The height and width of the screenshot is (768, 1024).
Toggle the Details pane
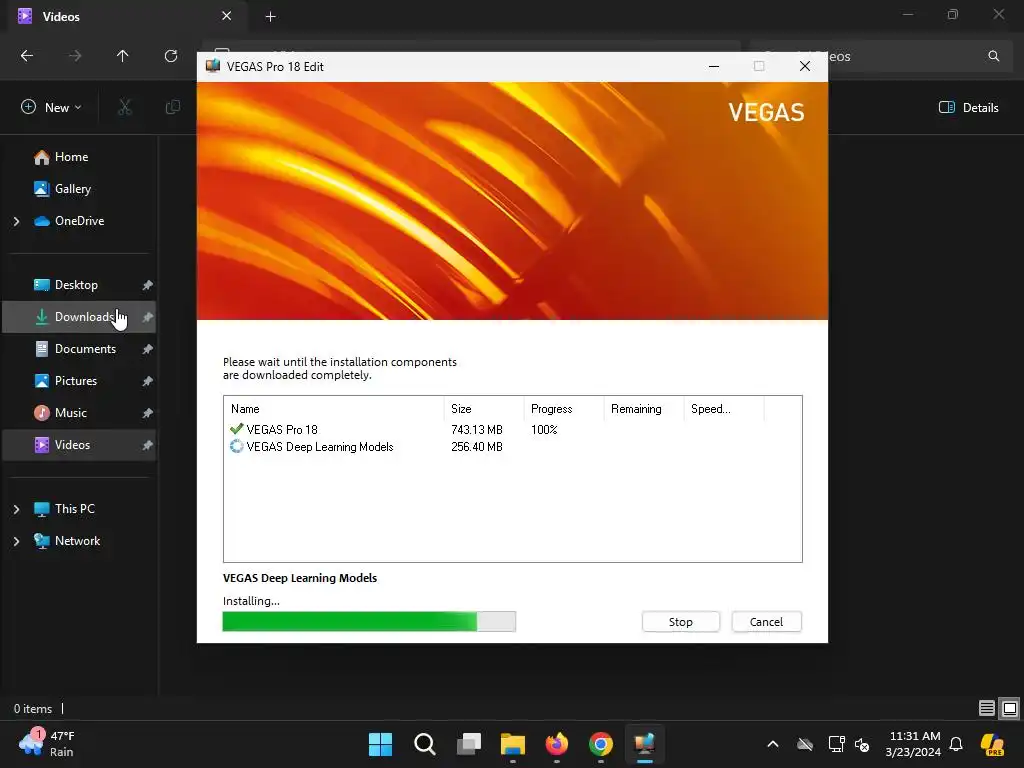pos(968,107)
